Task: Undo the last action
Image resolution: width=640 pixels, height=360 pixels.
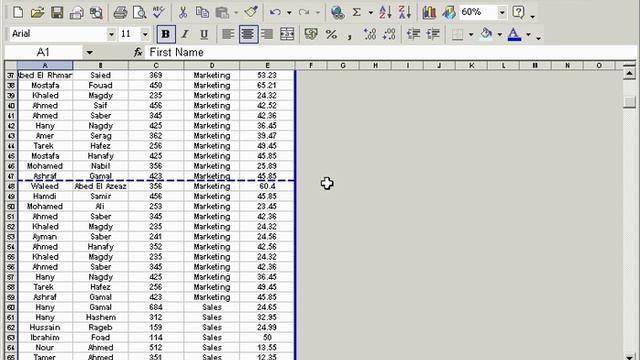Action: [276, 13]
